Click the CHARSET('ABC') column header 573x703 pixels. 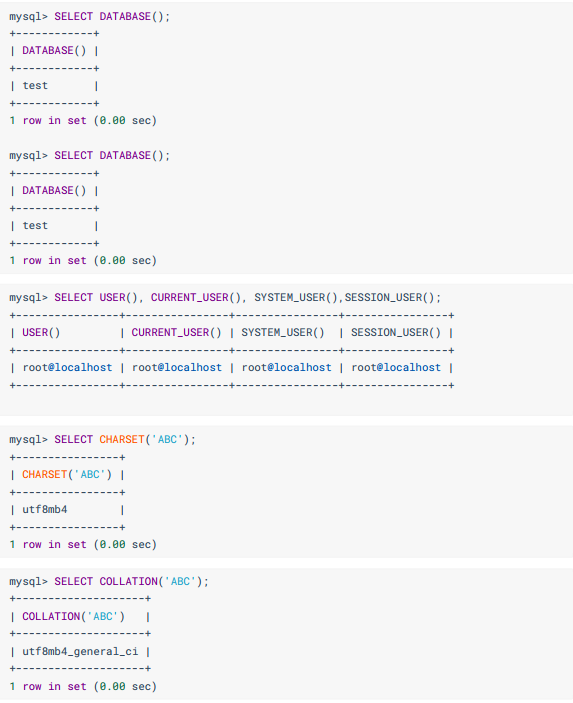(x=67, y=475)
